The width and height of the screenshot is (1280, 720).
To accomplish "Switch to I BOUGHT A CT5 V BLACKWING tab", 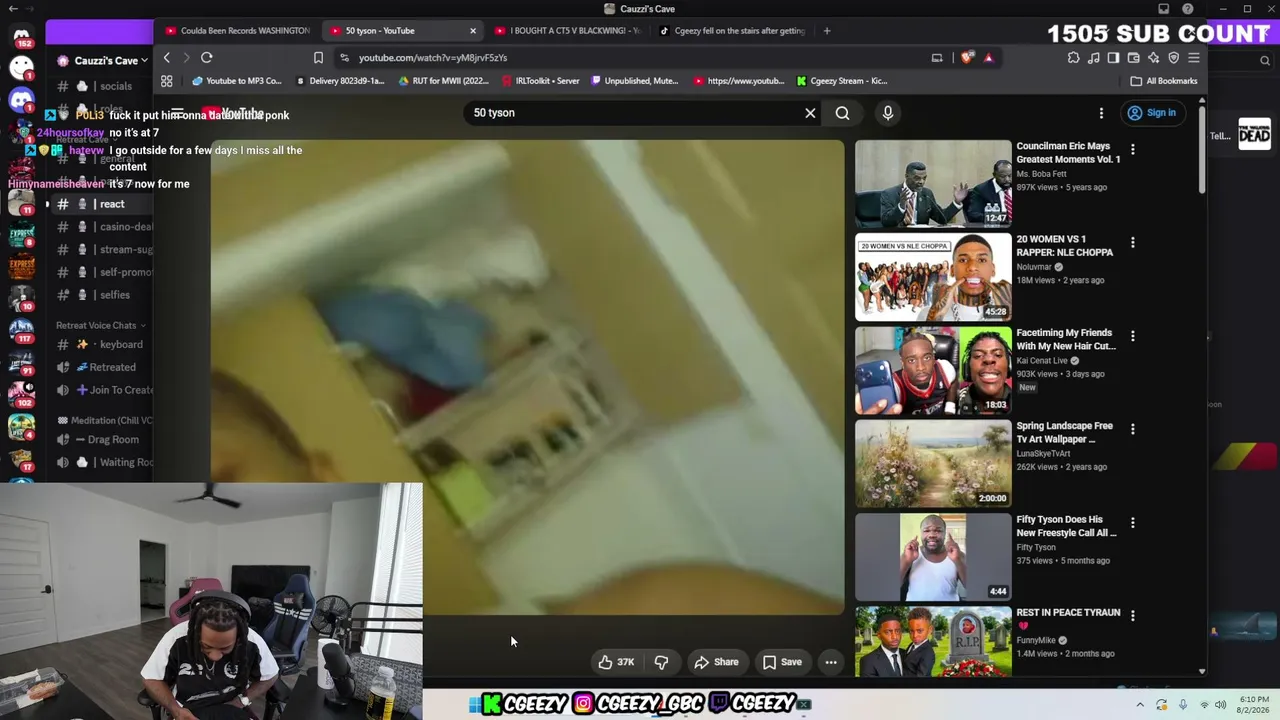I will click(567, 31).
